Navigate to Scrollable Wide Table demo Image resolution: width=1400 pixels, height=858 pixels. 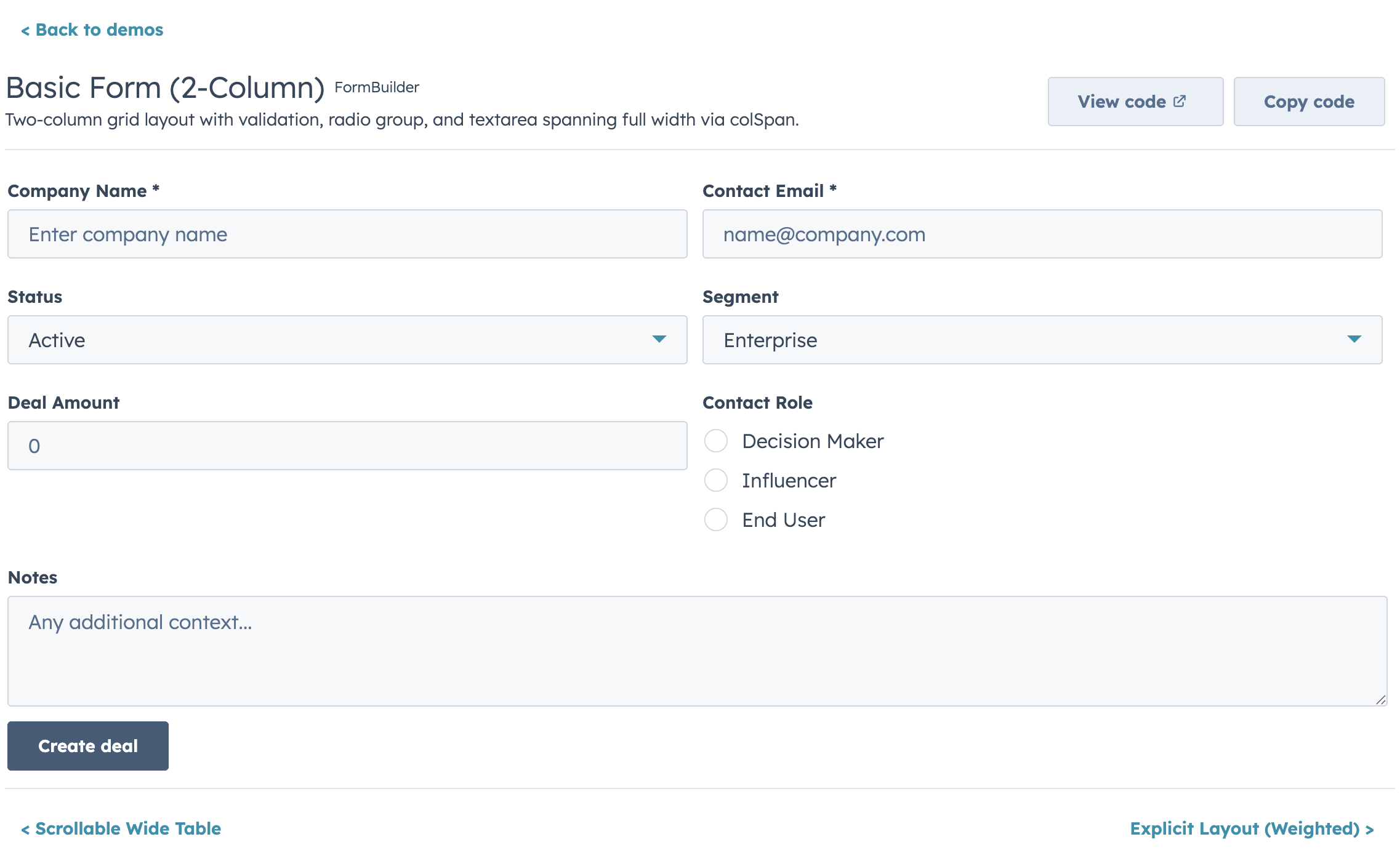coord(121,828)
